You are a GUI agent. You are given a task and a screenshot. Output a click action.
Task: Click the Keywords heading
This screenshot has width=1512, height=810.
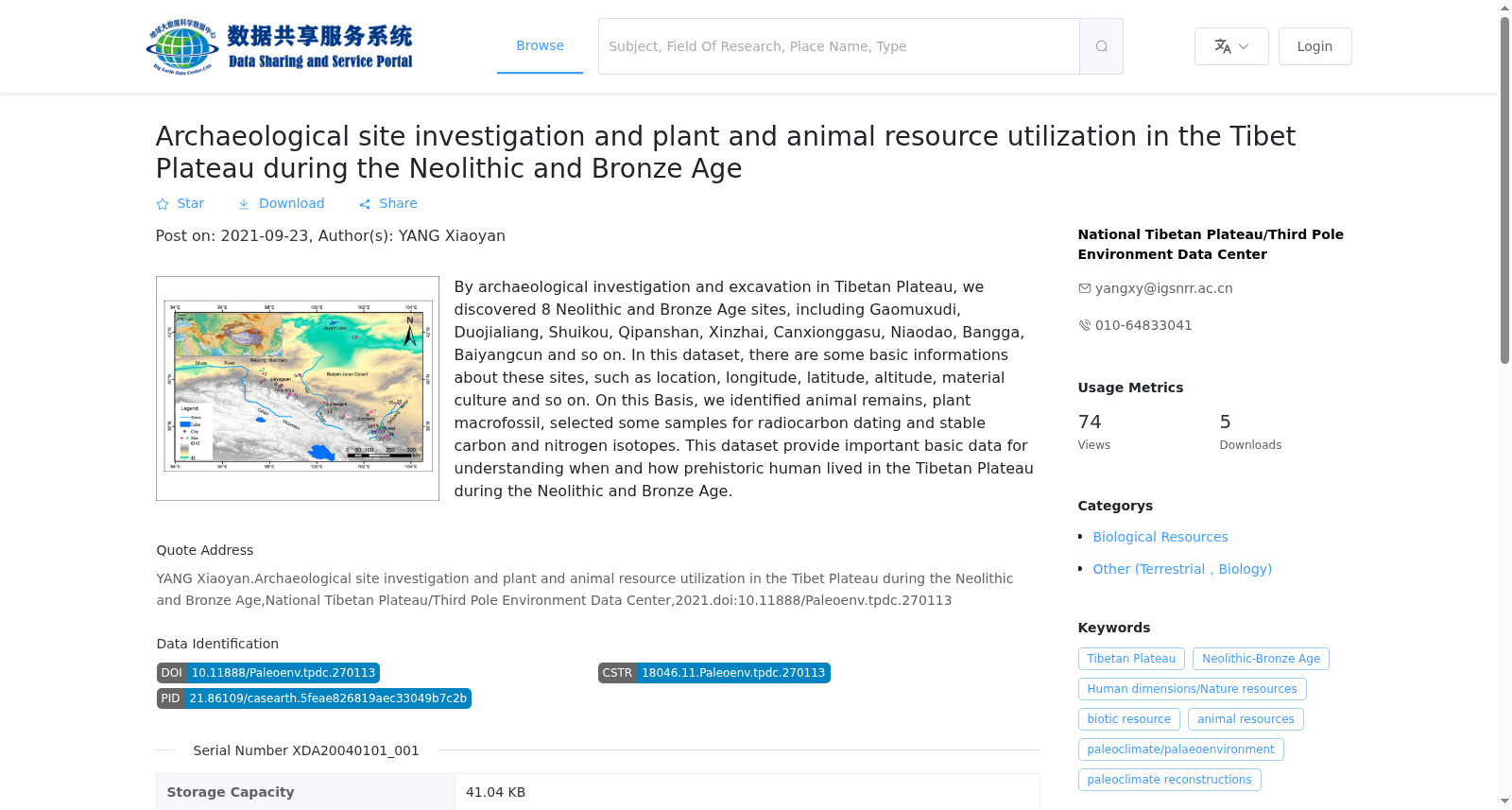tap(1114, 628)
